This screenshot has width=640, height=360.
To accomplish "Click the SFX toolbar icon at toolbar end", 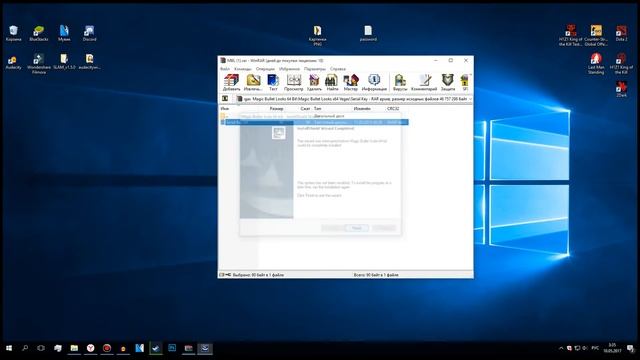I will (465, 82).
